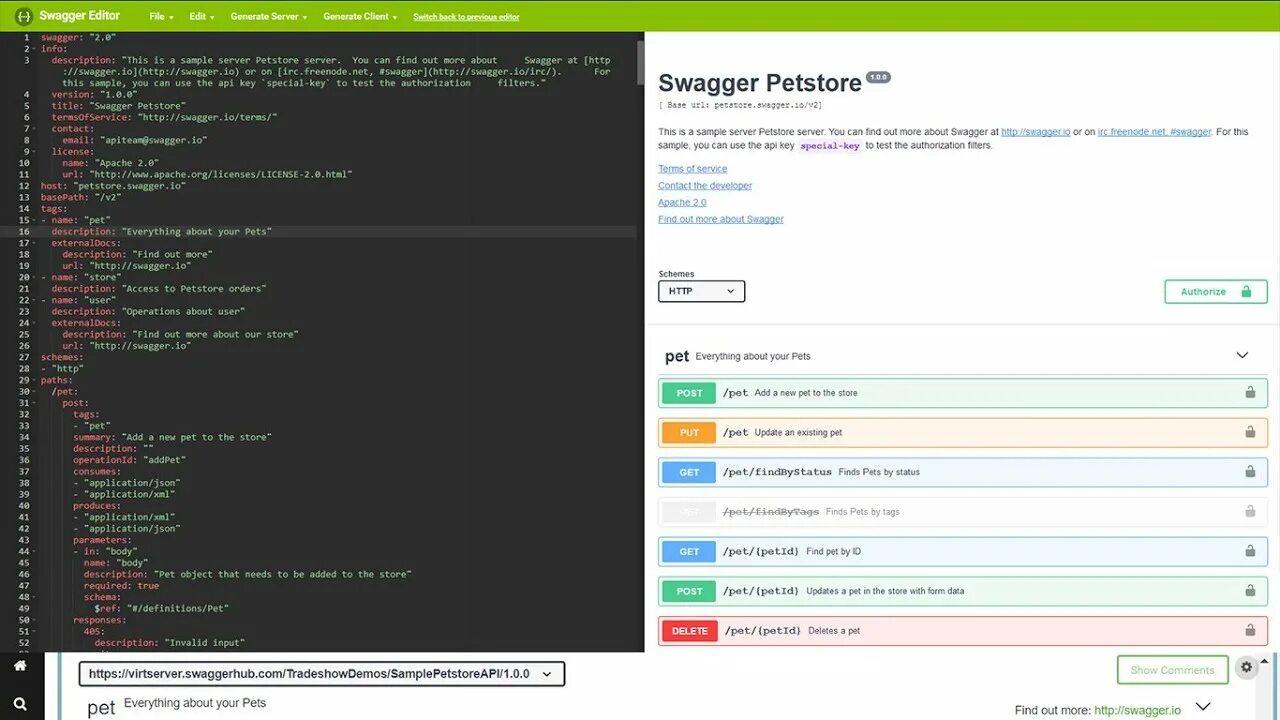Screen dimensions: 1280x720
Task: Click the Authorize button
Action: [1216, 291]
